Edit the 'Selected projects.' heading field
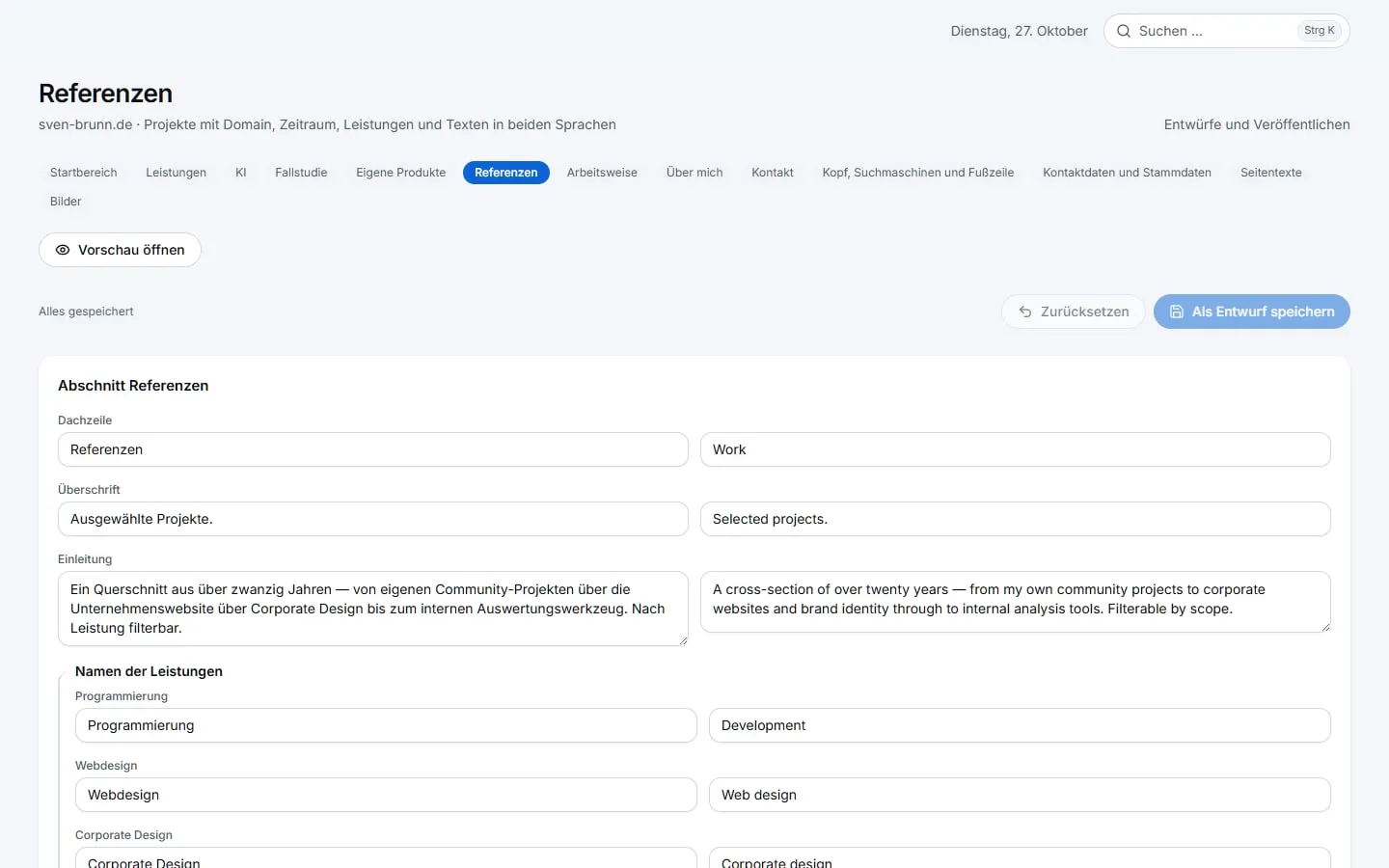Viewport: 1389px width, 868px height. click(1016, 519)
